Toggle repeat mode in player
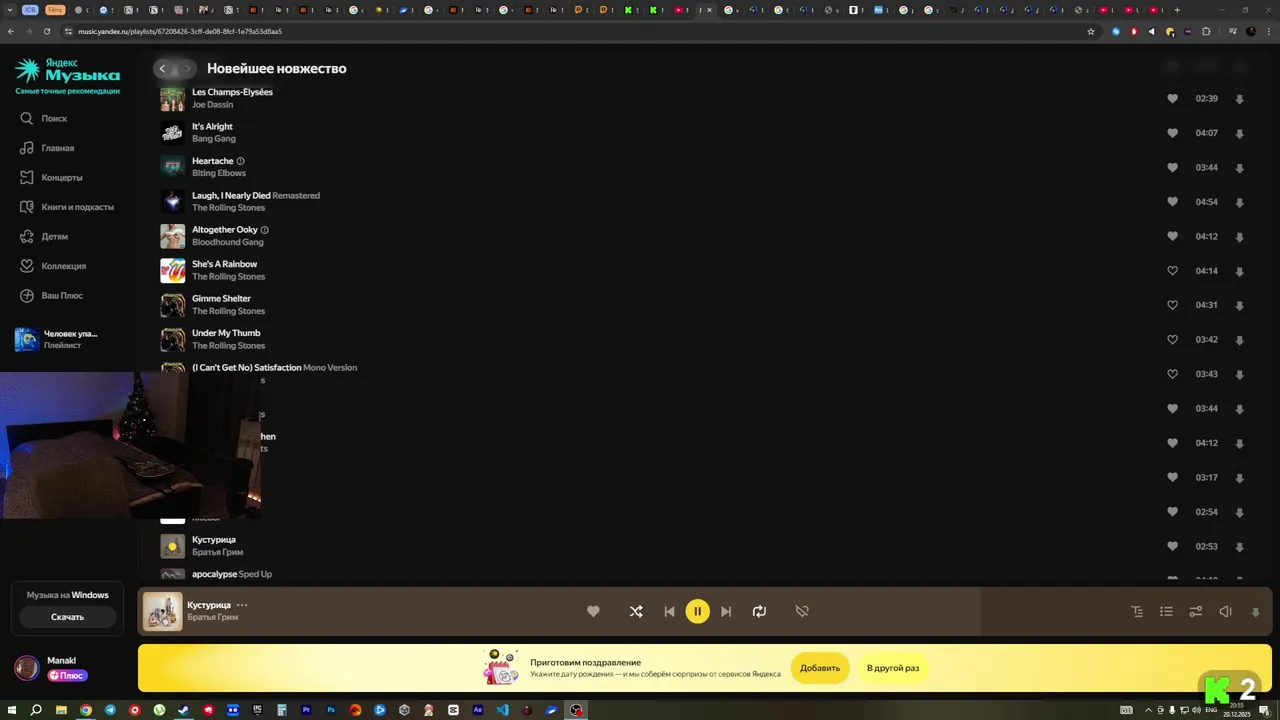The image size is (1280, 720). tap(759, 611)
